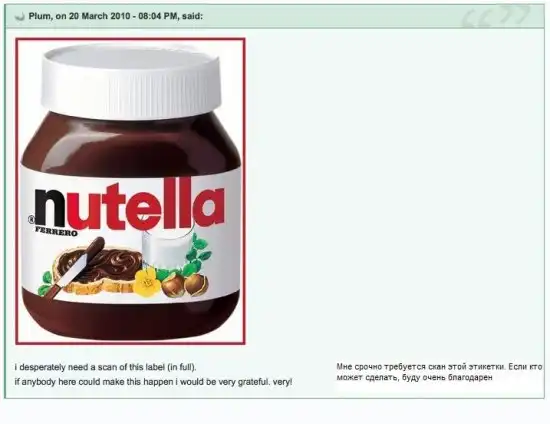Click the registered trademark symbol on label
Image resolution: width=550 pixels, height=424 pixels.
(x=31, y=220)
